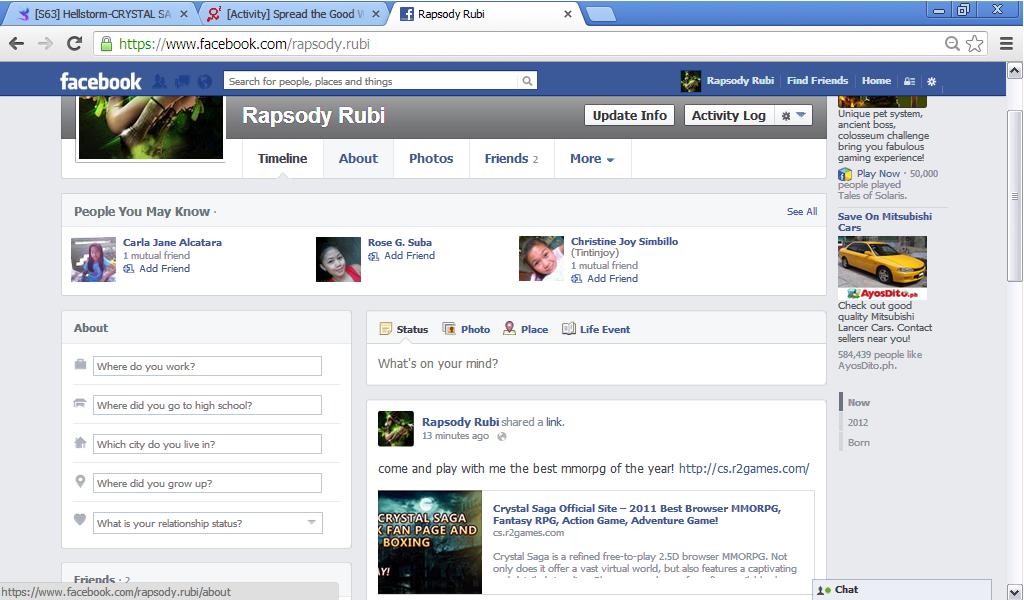Click the search magnifier icon
The height and width of the screenshot is (600, 1024).
point(527,82)
